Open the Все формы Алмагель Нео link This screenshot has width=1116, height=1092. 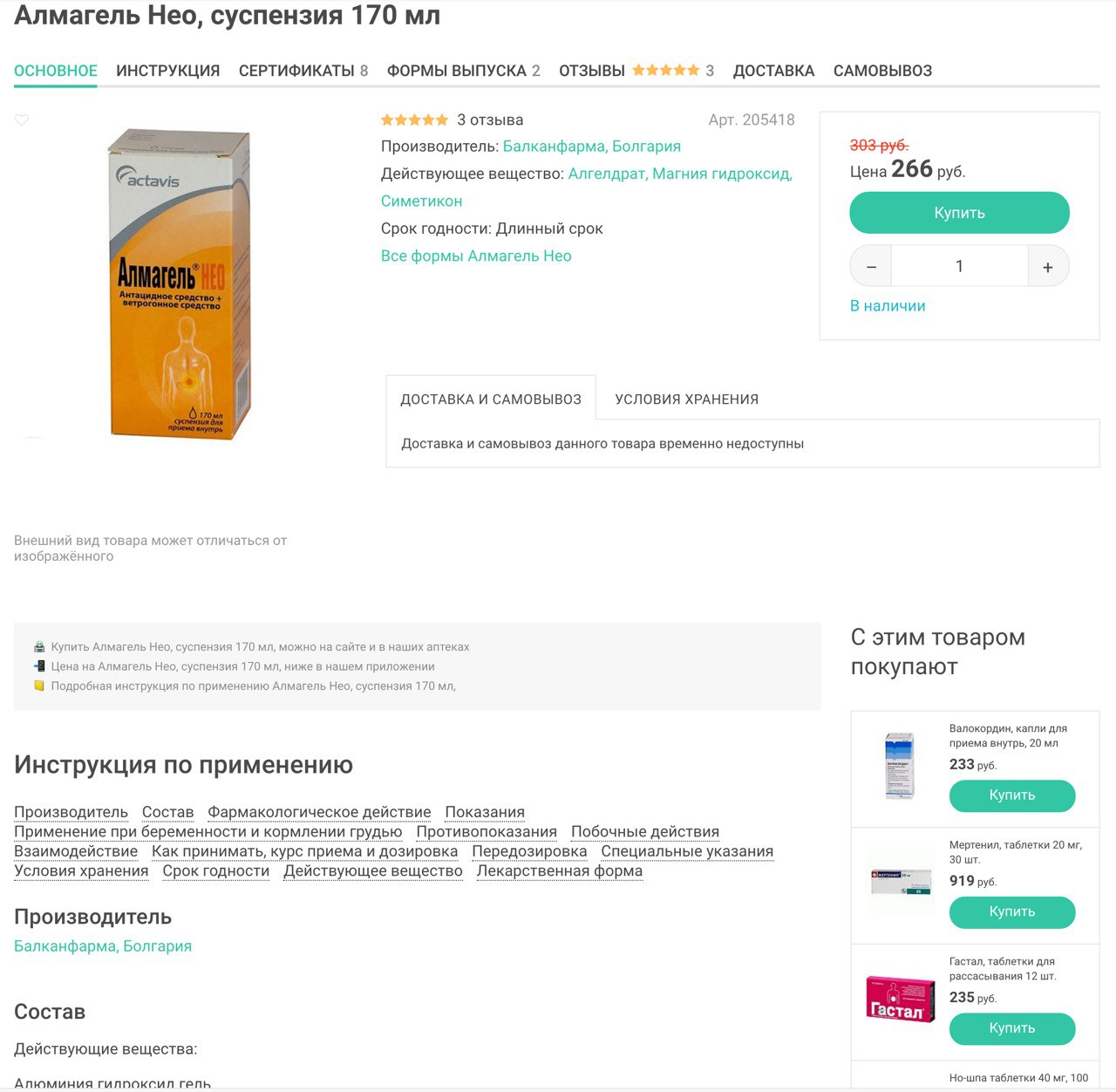click(x=476, y=256)
